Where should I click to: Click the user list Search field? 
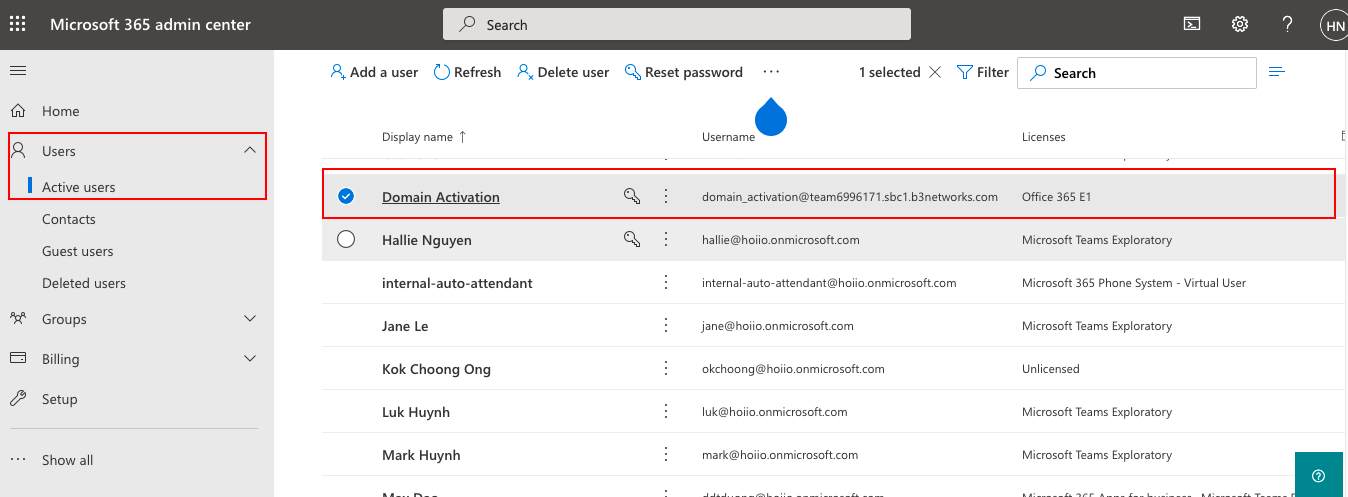(x=1137, y=72)
